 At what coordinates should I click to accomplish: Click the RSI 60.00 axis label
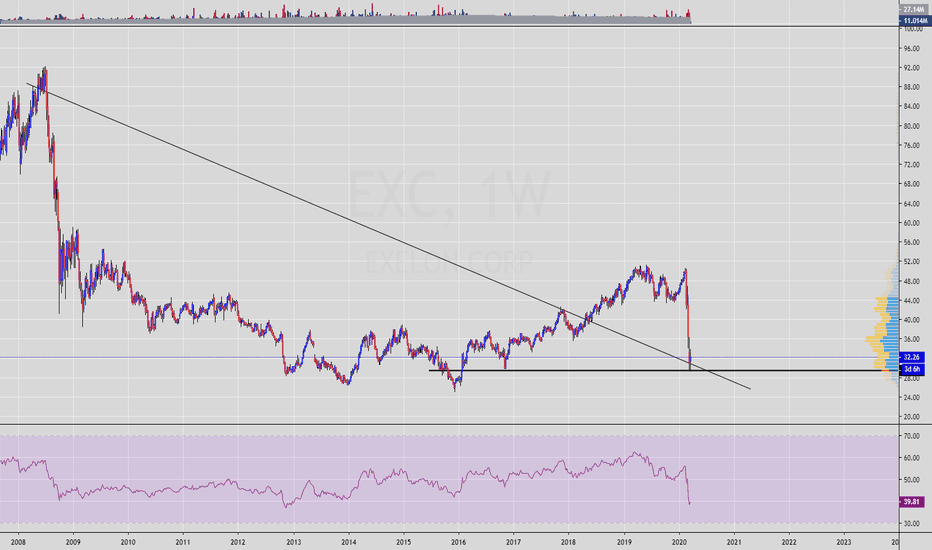912,458
